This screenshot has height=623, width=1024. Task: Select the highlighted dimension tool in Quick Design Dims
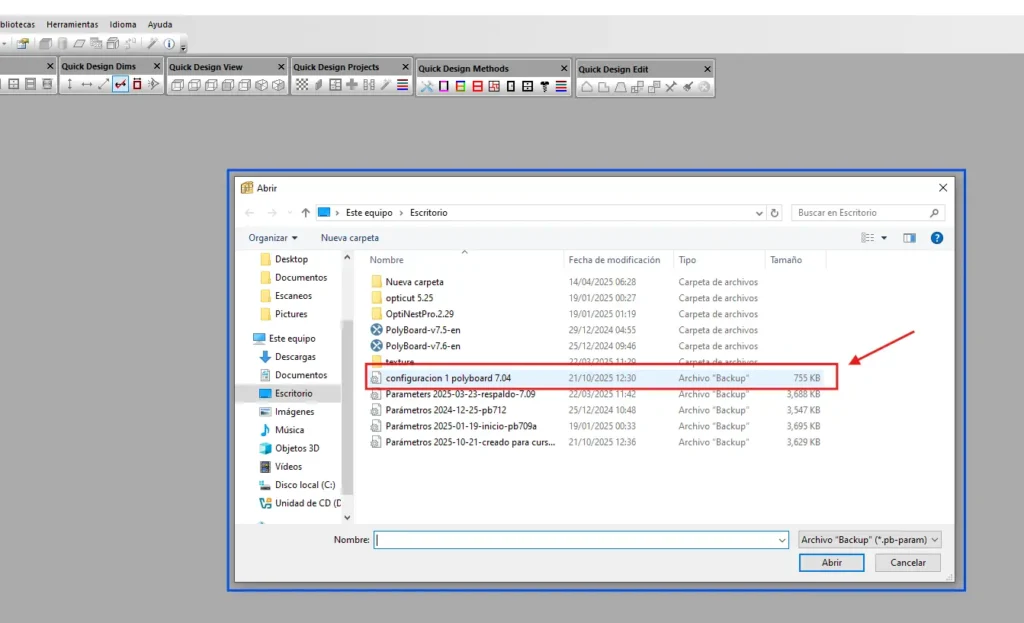(x=121, y=85)
